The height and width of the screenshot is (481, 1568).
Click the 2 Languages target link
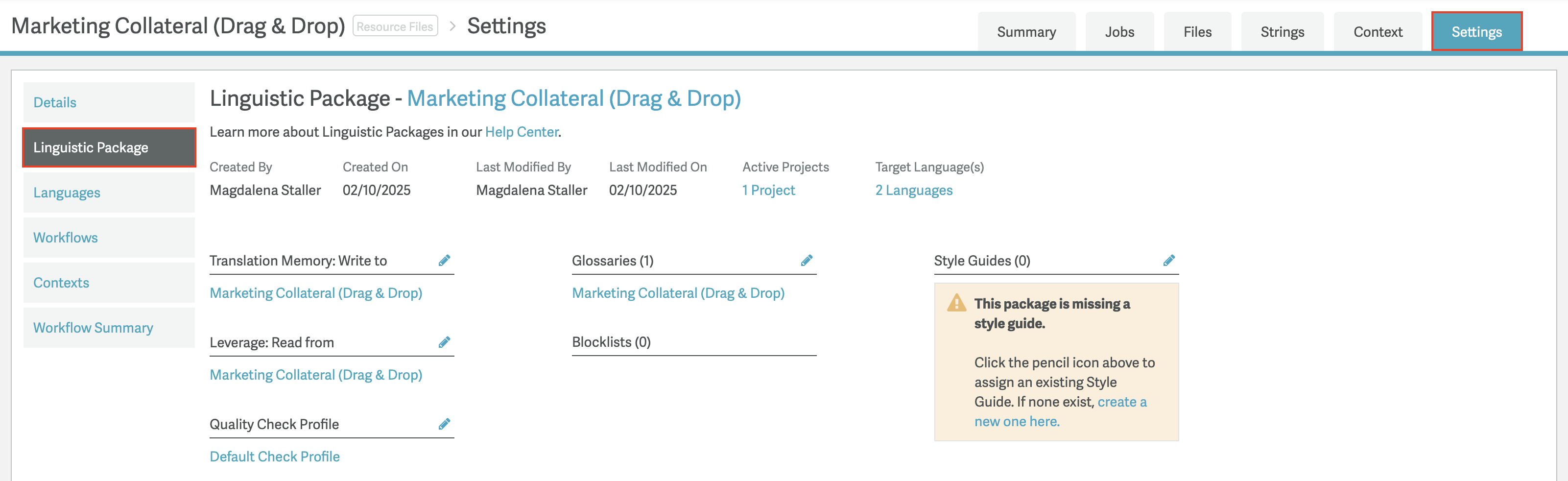click(x=914, y=190)
